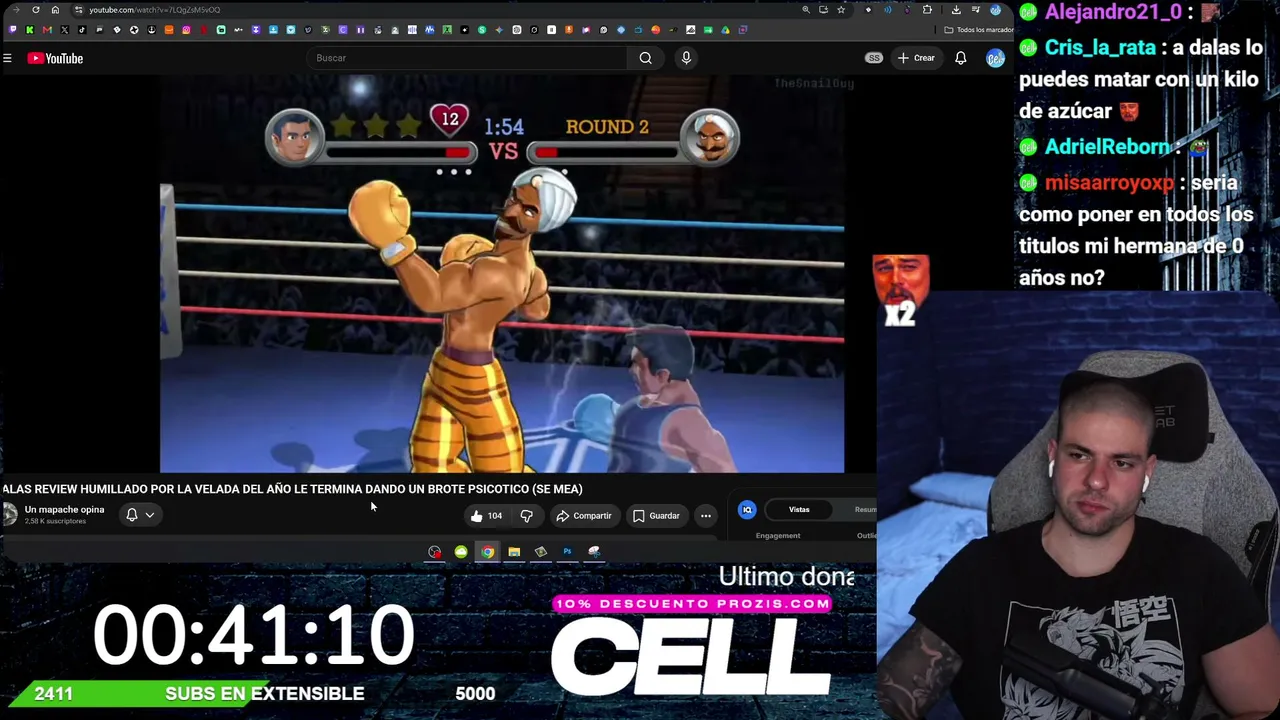Open more actions three-dot menu
Screen dimensions: 1280x720
(706, 516)
